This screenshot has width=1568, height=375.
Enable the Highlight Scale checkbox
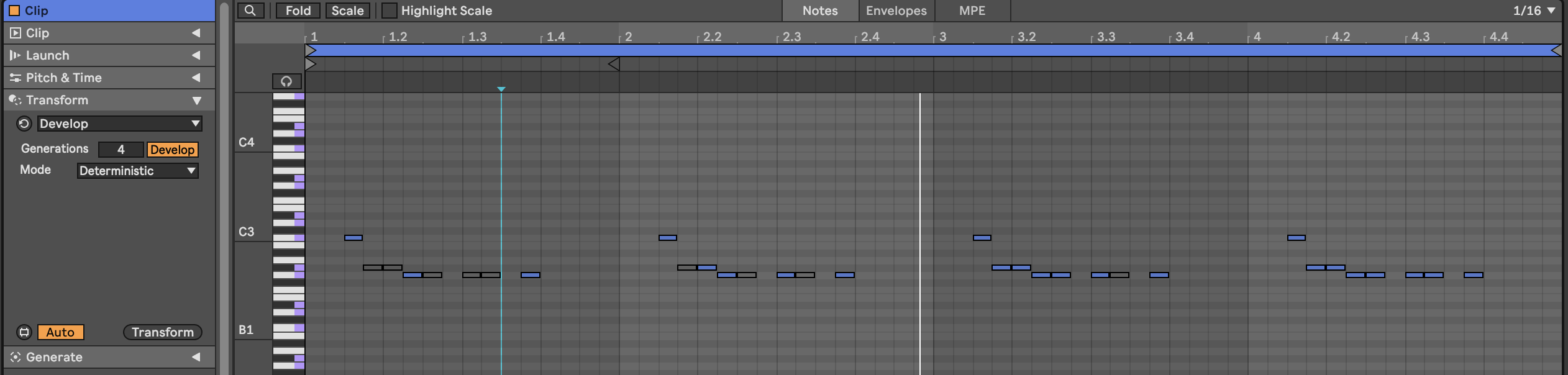point(389,11)
